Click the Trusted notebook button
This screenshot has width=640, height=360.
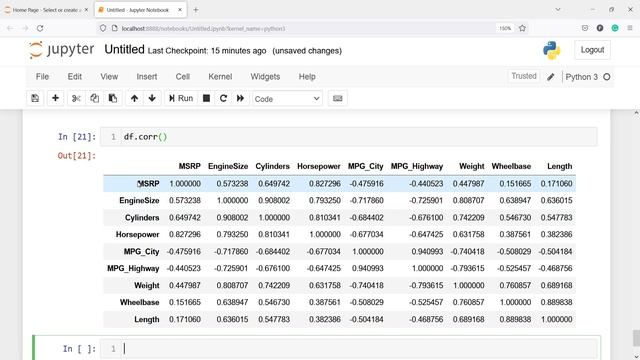524,76
